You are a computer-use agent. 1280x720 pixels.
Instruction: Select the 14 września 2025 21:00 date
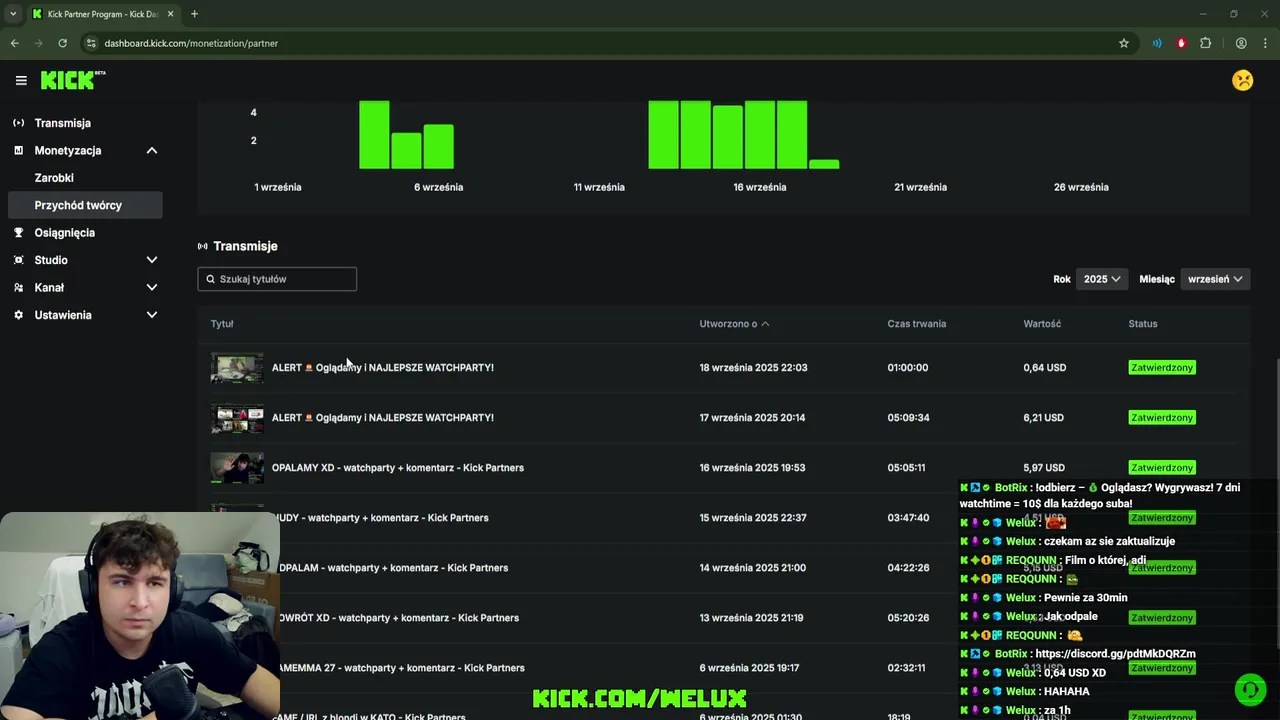[752, 568]
